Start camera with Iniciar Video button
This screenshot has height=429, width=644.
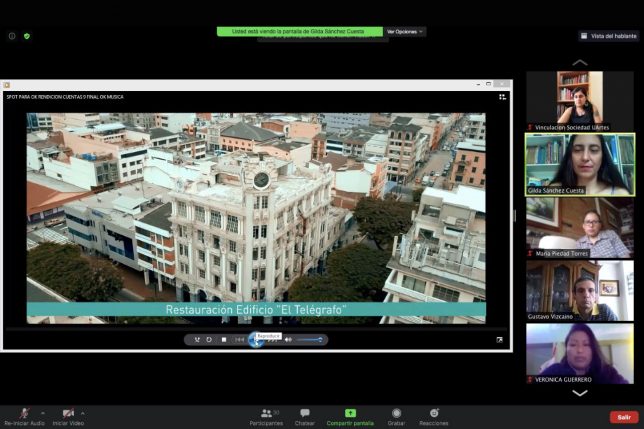coord(68,414)
